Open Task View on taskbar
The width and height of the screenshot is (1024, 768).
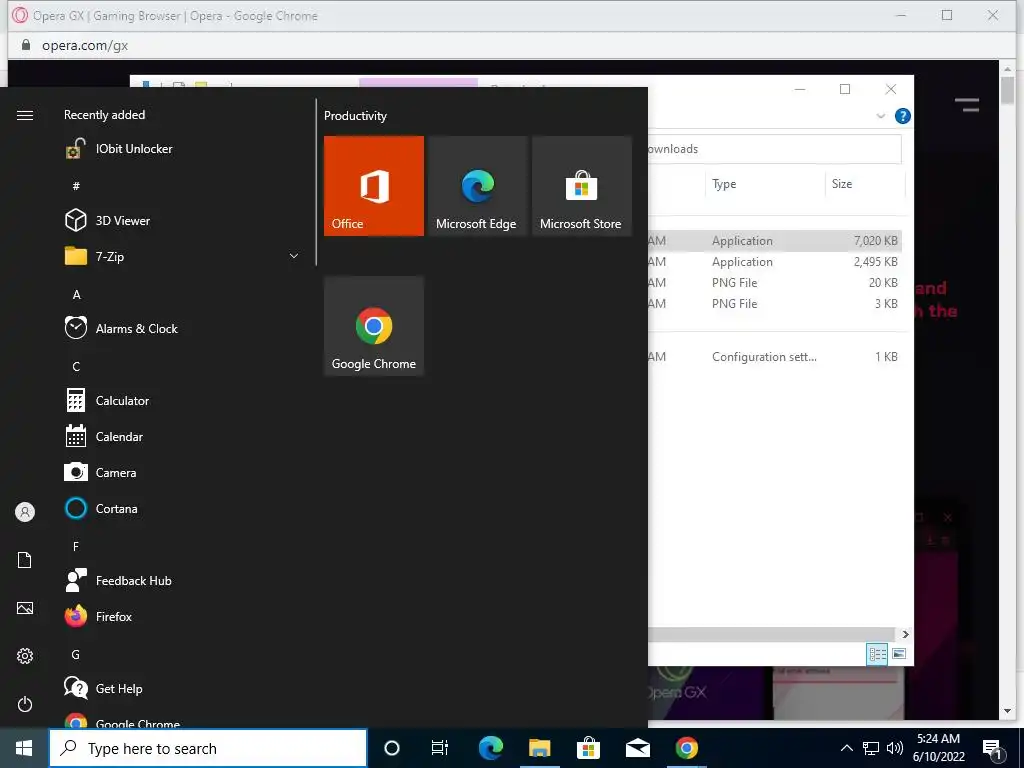click(x=440, y=748)
